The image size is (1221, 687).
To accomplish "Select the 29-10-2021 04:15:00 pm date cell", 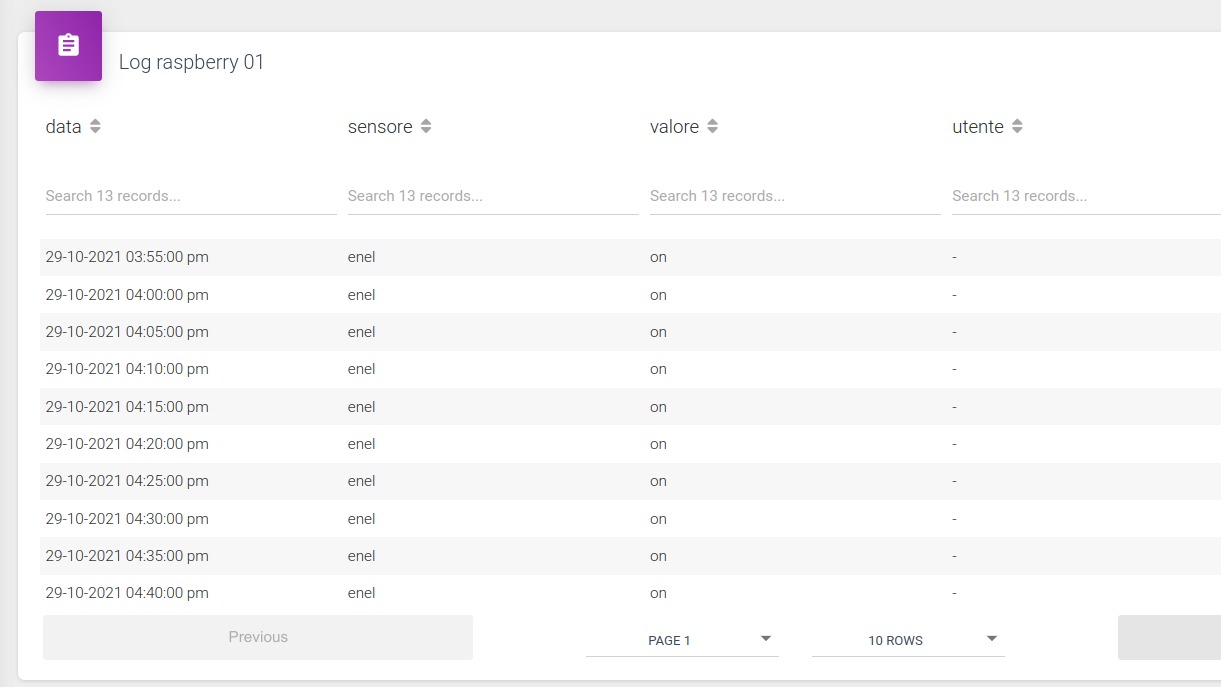I will [127, 407].
